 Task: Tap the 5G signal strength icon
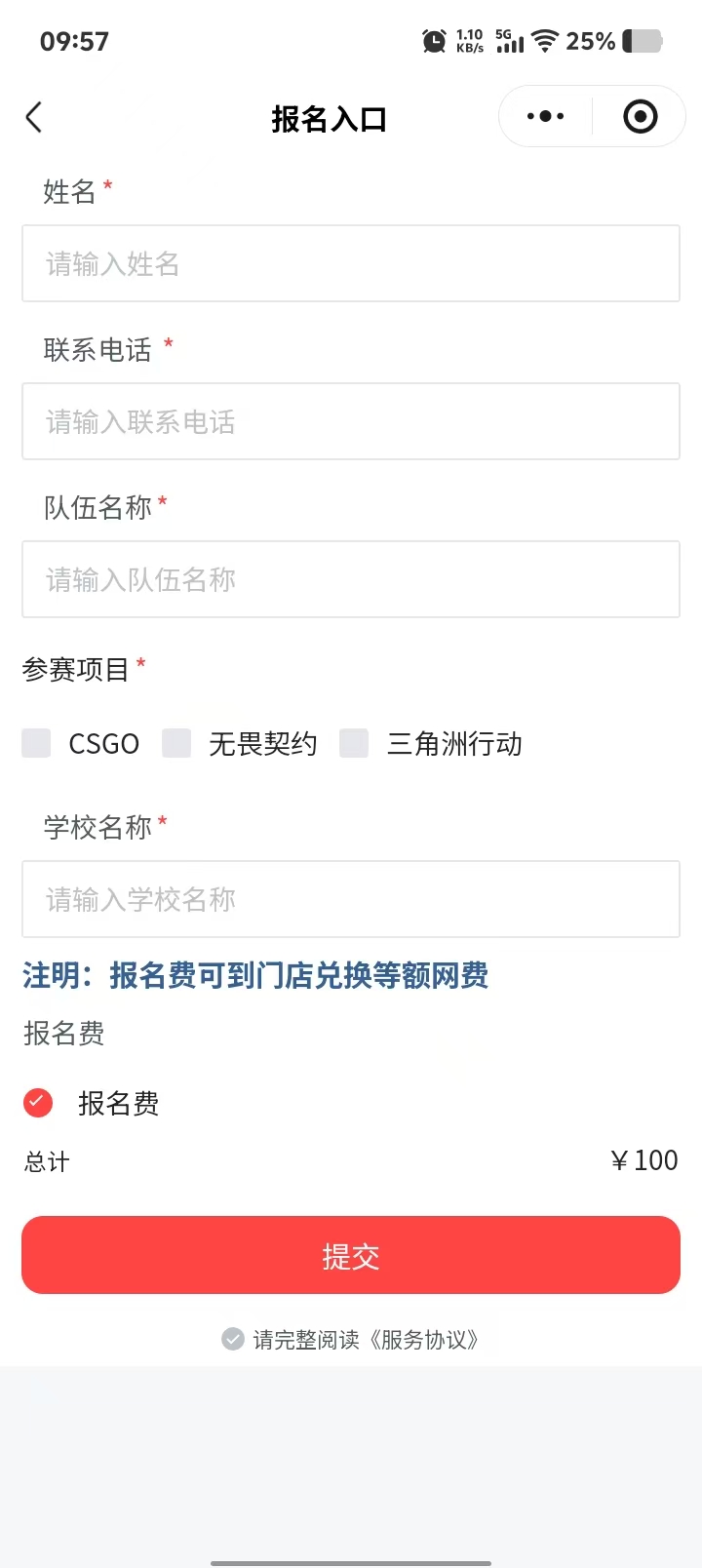pyautogui.click(x=509, y=41)
